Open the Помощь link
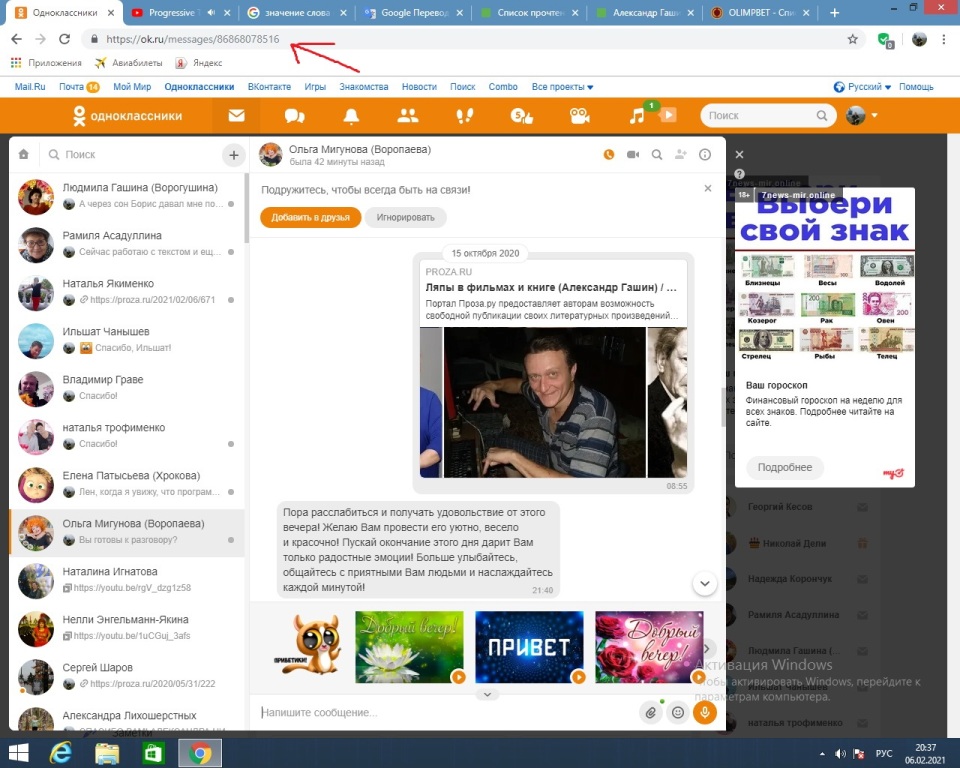 916,87
